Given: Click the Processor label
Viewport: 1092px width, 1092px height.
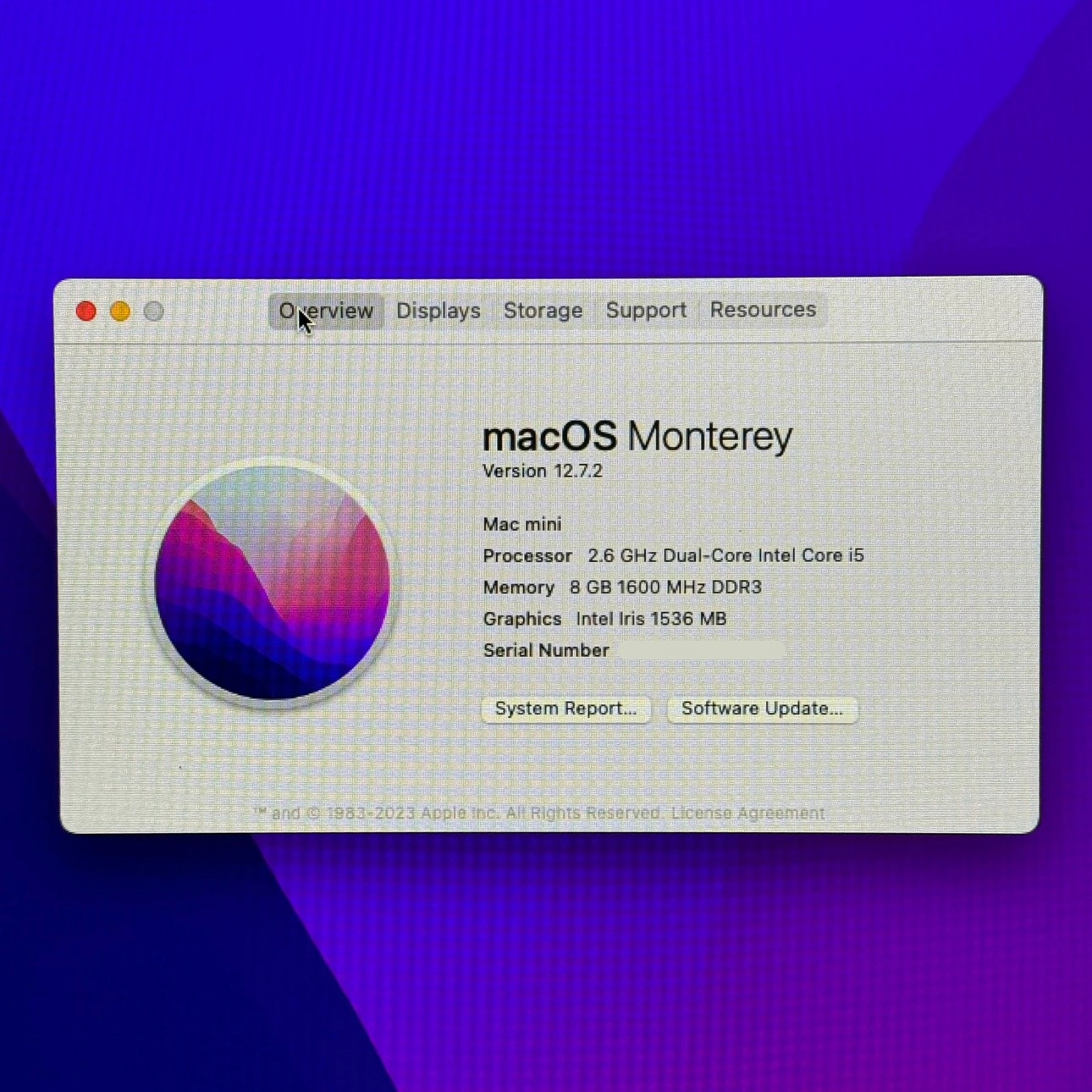Looking at the screenshot, I should coord(527,556).
